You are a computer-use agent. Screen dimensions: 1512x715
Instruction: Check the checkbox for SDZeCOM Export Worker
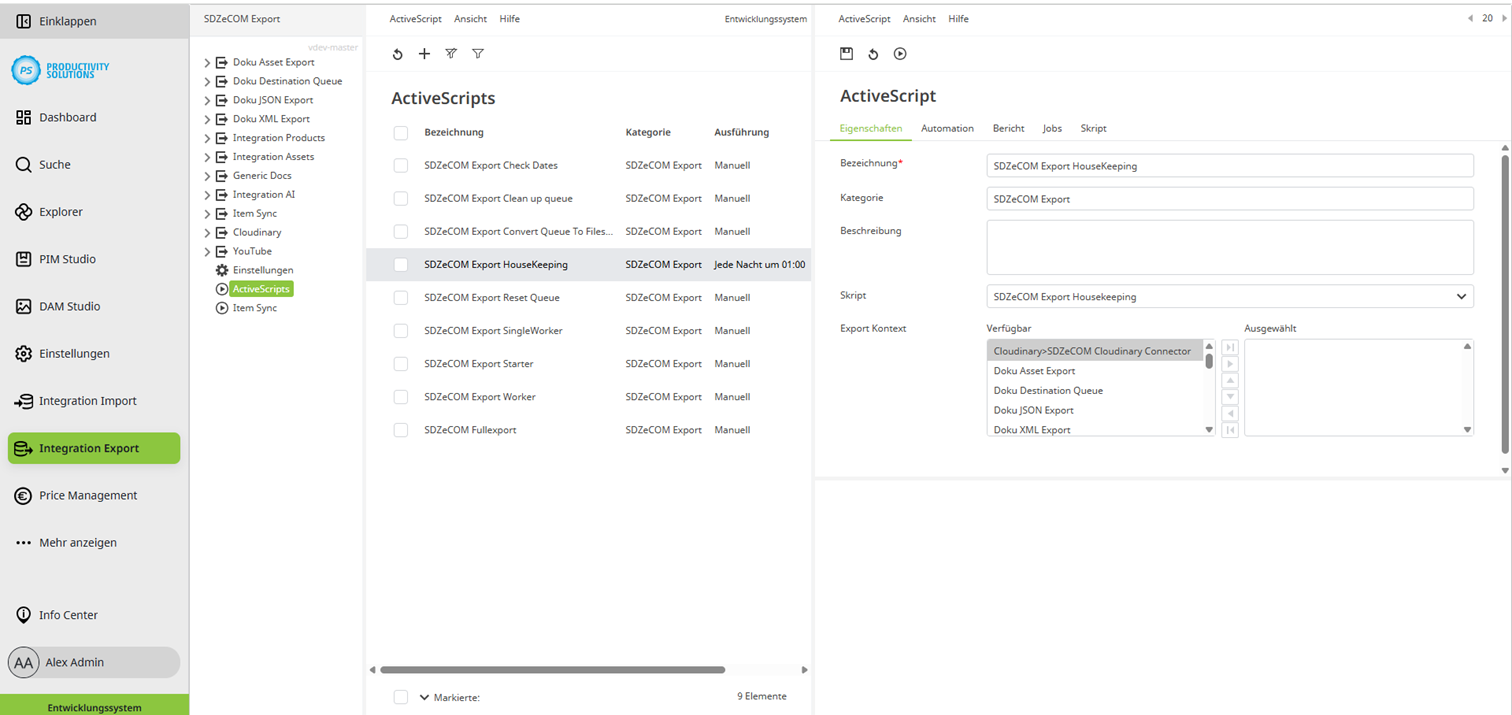401,397
